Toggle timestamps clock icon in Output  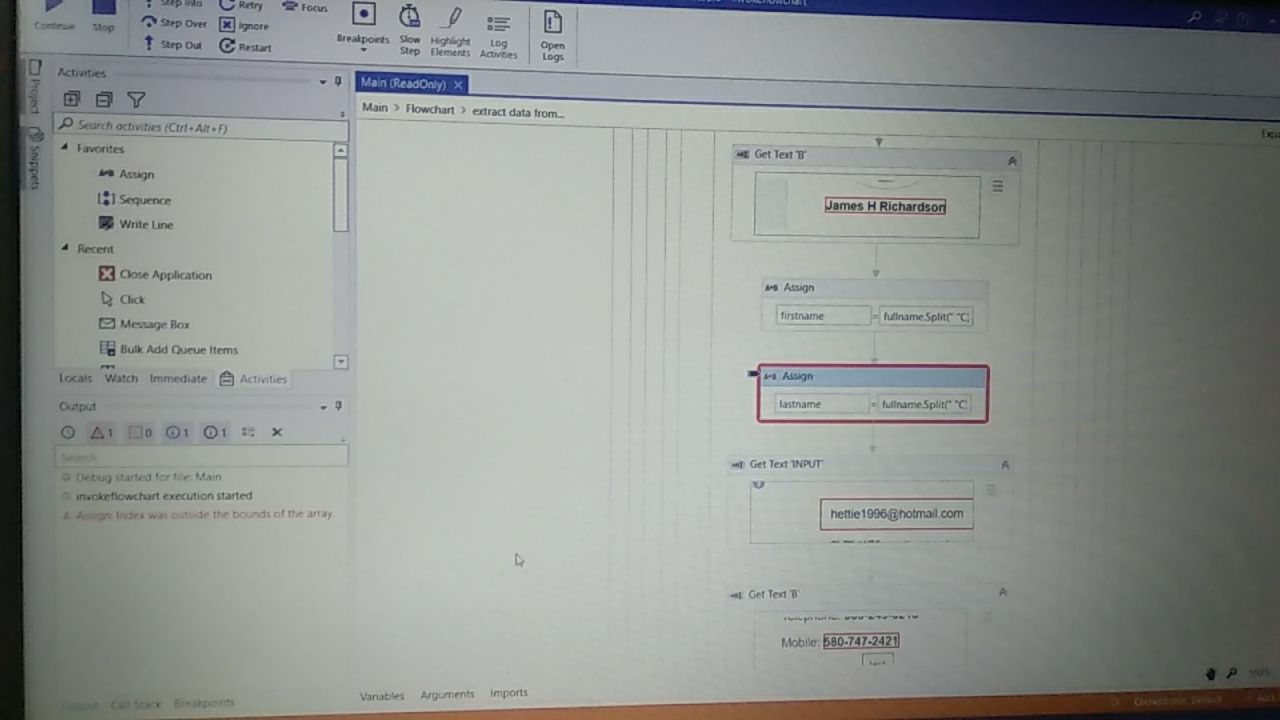[x=68, y=432]
